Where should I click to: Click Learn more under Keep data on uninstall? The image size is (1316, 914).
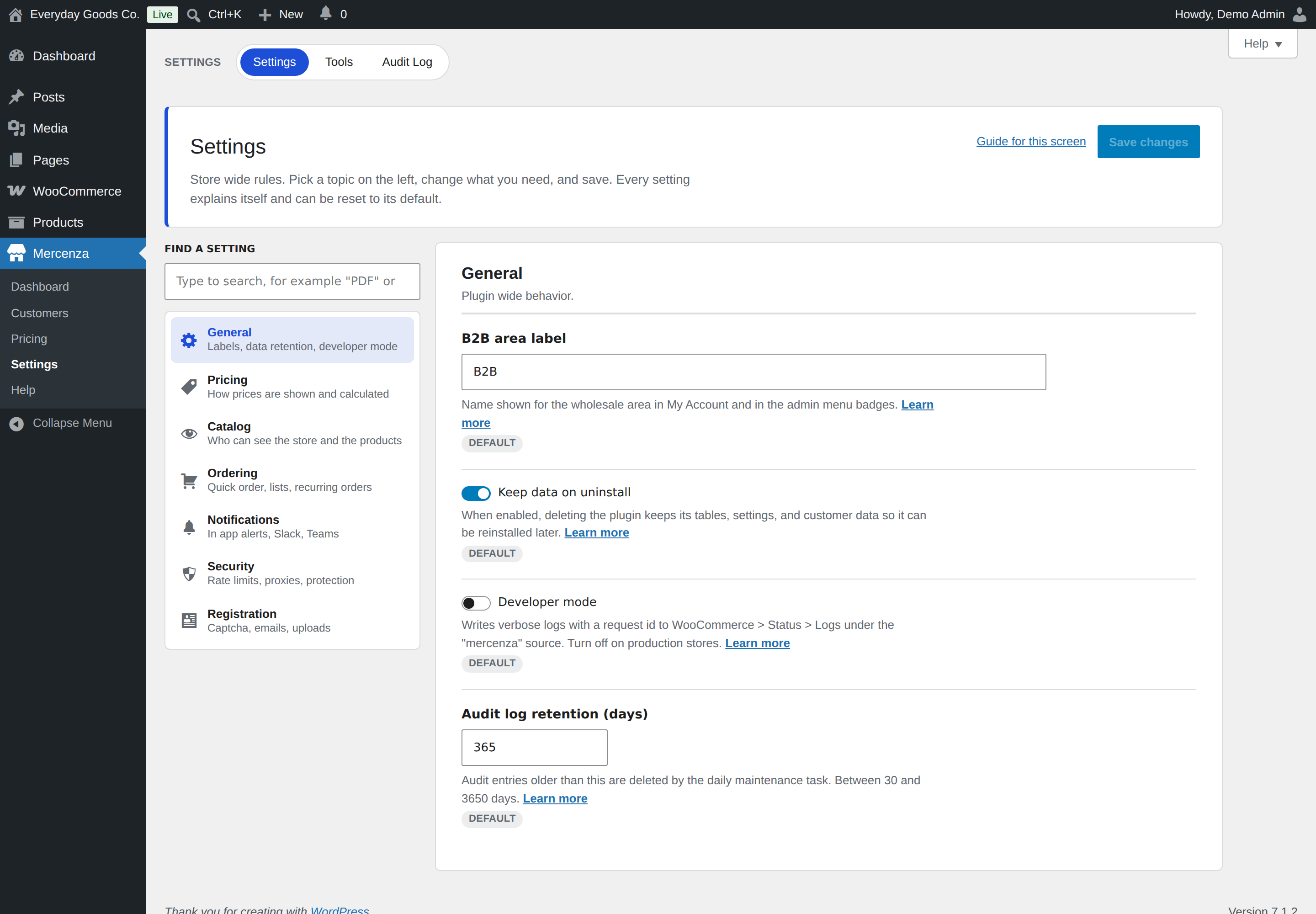(x=596, y=532)
